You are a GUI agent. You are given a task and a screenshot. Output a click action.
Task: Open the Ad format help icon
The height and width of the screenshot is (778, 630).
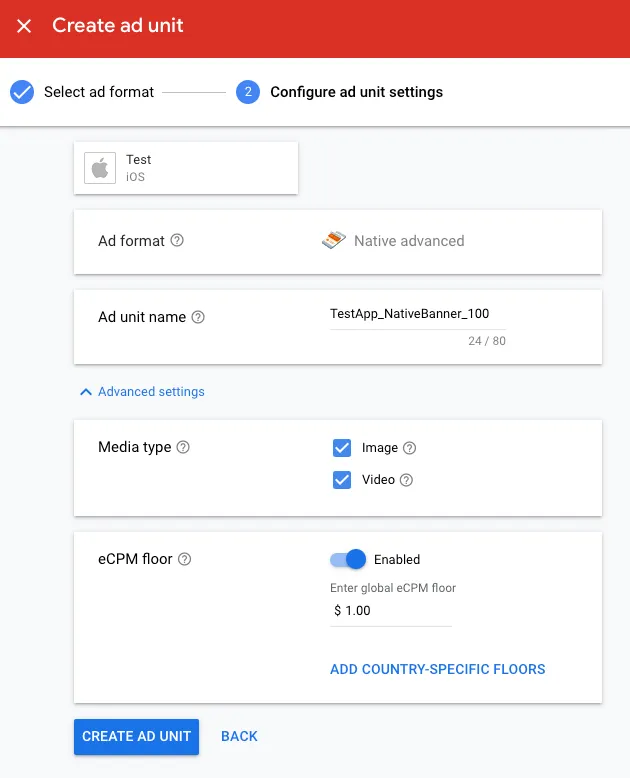tap(177, 241)
